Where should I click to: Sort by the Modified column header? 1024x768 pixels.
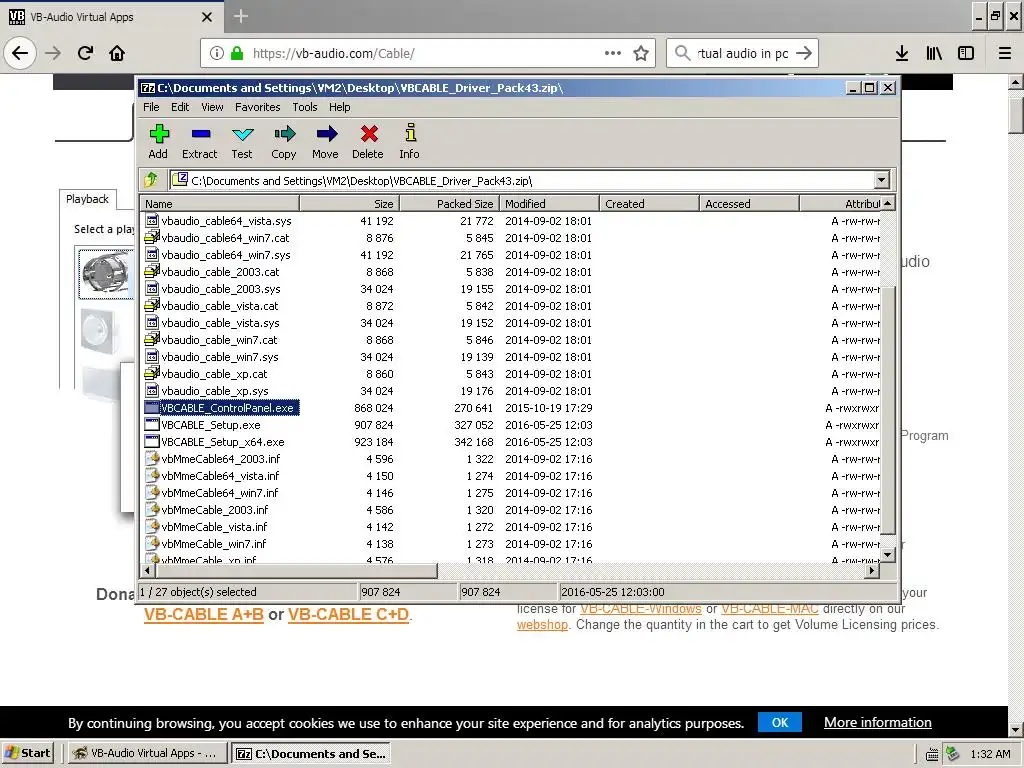549,204
